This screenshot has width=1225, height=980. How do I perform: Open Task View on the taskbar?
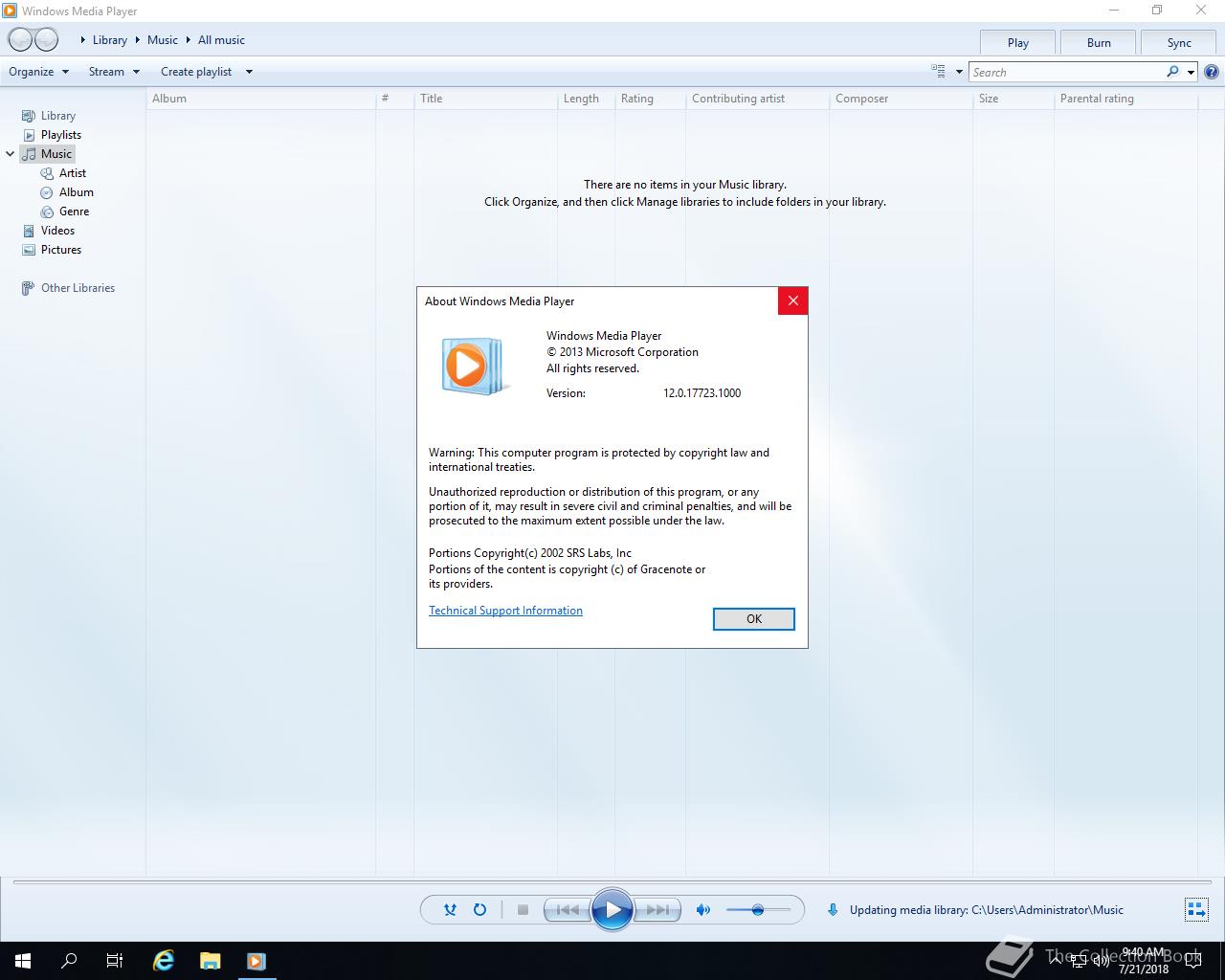click(115, 961)
